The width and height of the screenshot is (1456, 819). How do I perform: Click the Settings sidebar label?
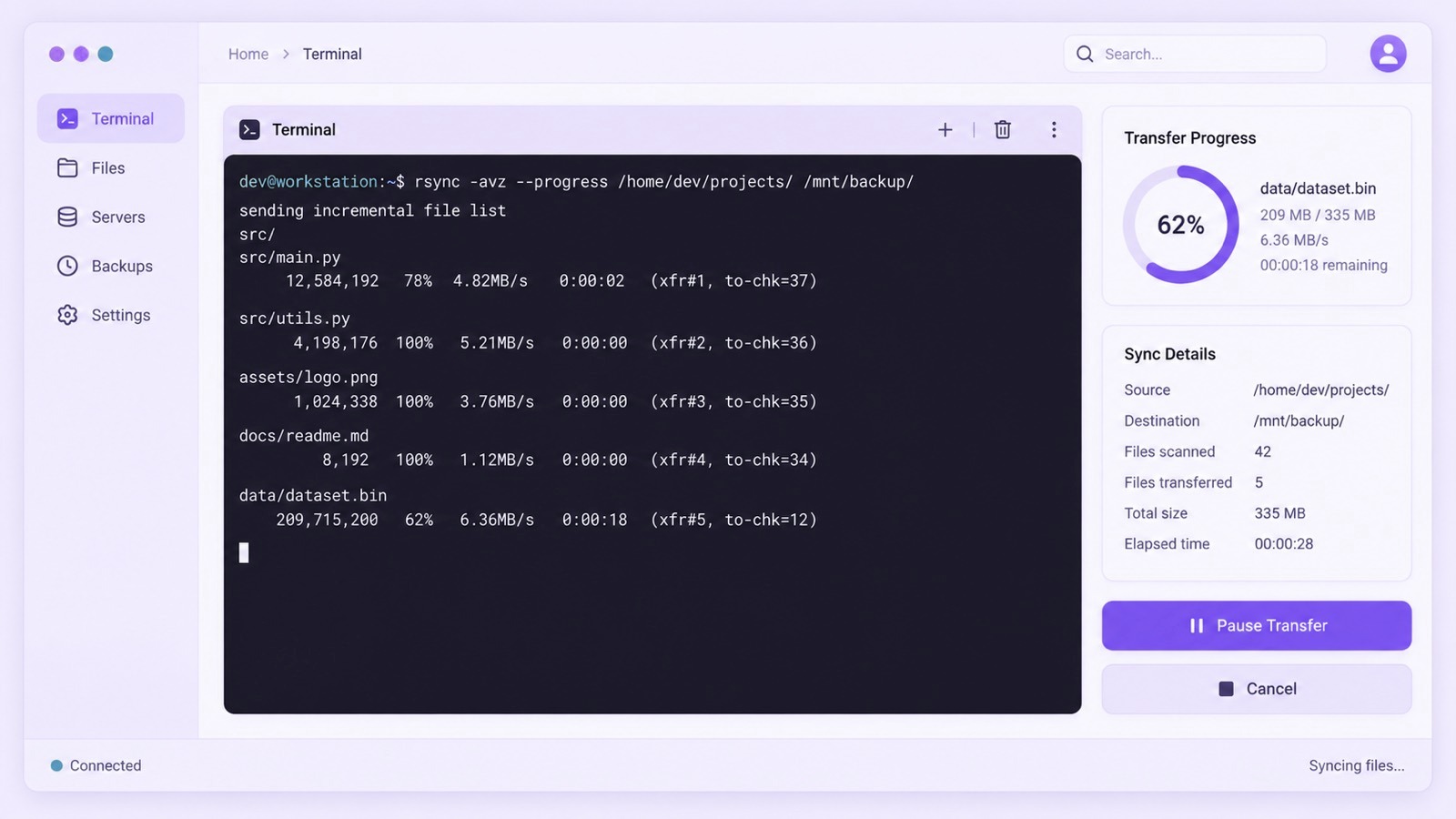coord(121,315)
